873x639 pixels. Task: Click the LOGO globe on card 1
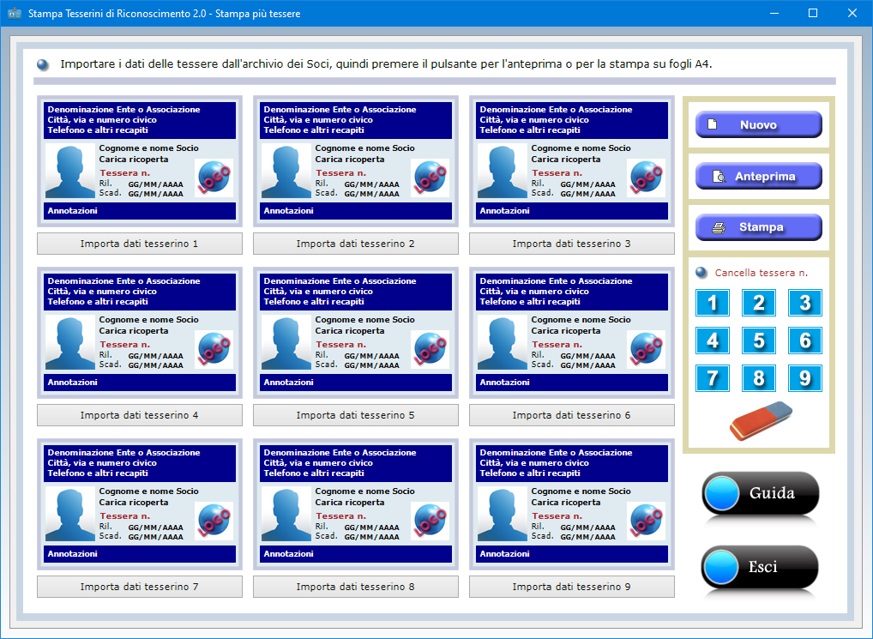[x=214, y=178]
